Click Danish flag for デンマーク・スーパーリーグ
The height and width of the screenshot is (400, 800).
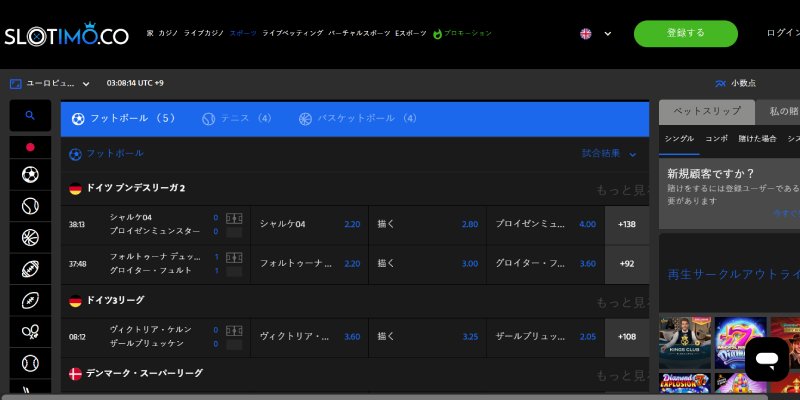76,374
